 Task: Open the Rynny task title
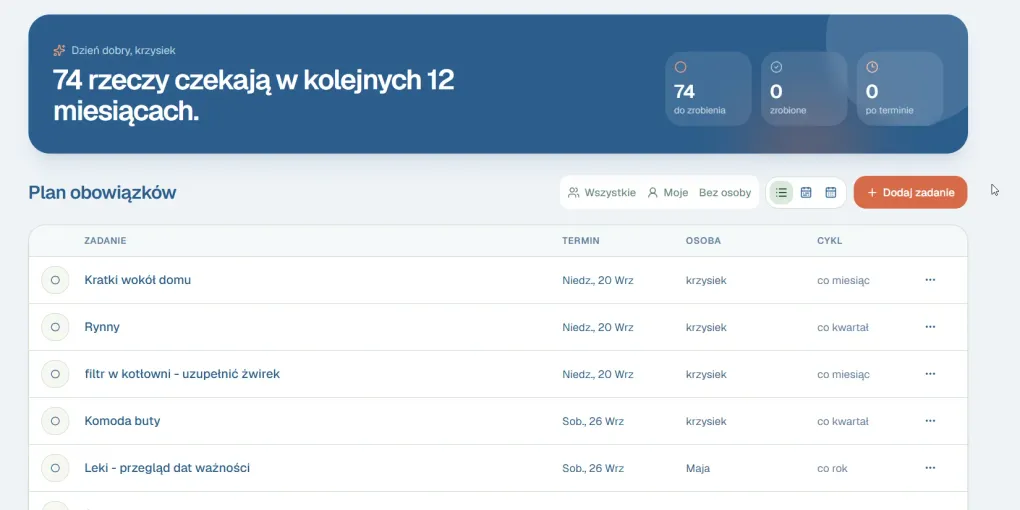click(102, 327)
